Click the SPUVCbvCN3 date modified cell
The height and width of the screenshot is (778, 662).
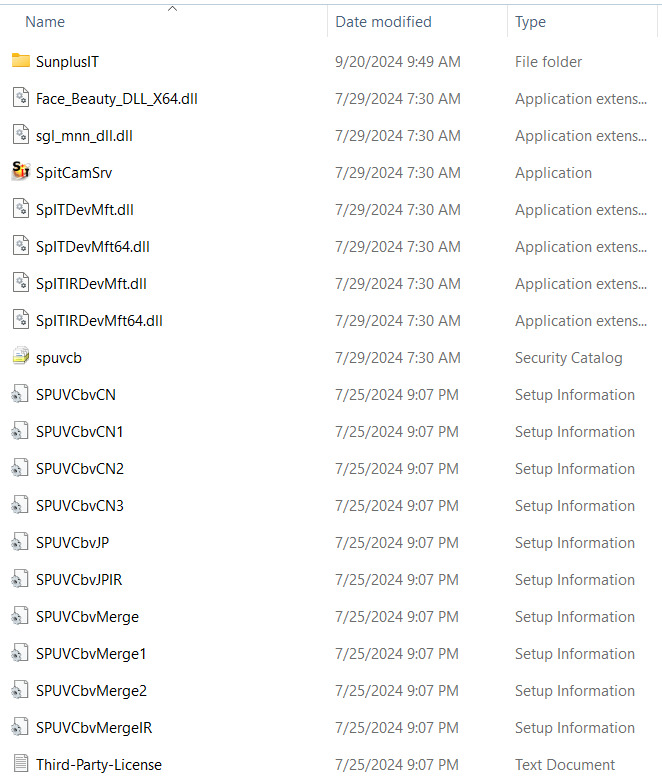pyautogui.click(x=396, y=505)
